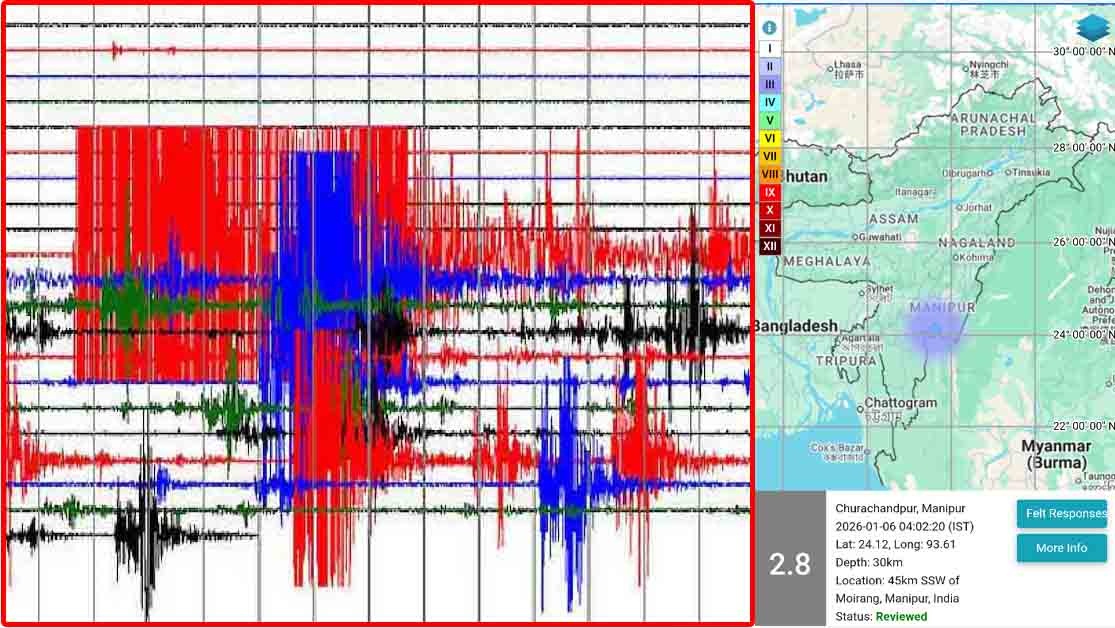Choose intensity IV cyan legend box
Image resolution: width=1115 pixels, height=628 pixels.
pyautogui.click(x=769, y=102)
